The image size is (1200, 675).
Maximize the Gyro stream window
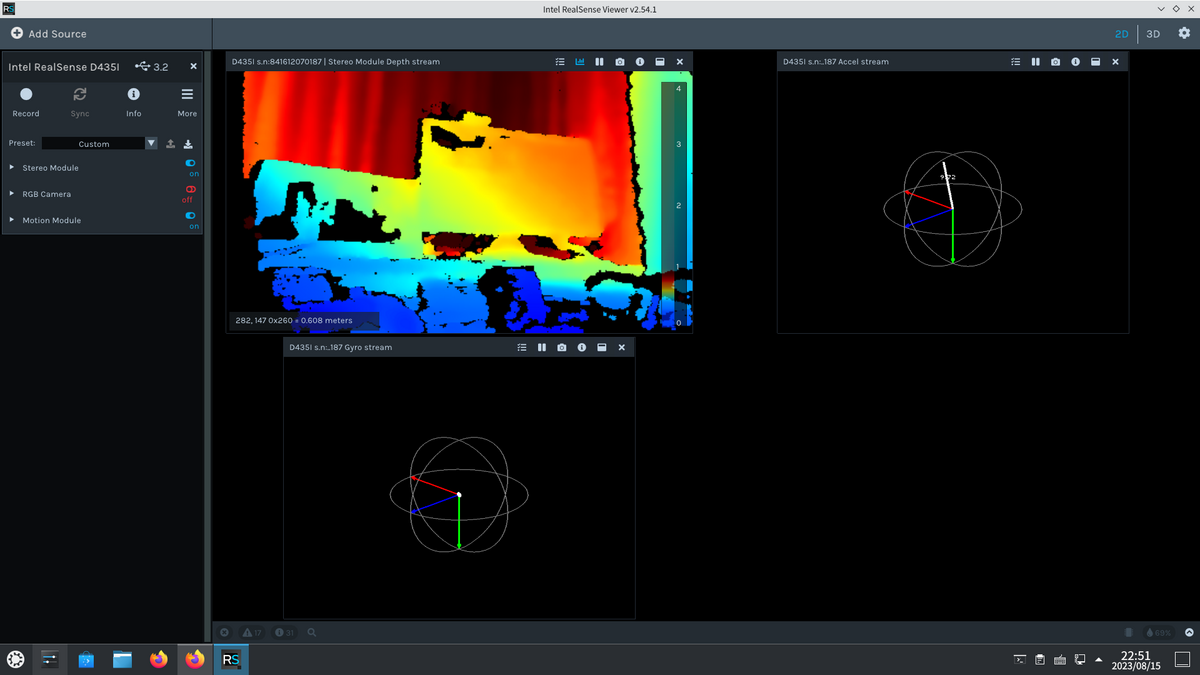click(x=601, y=348)
